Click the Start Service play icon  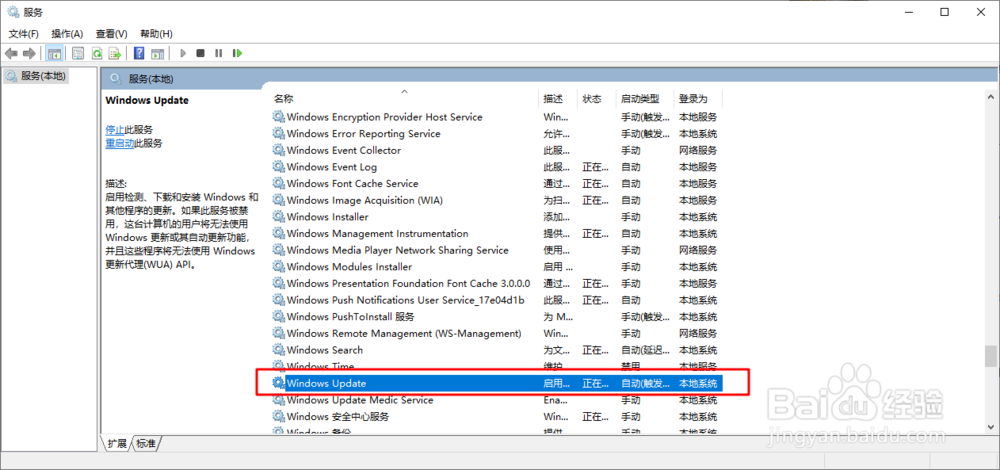tap(182, 53)
